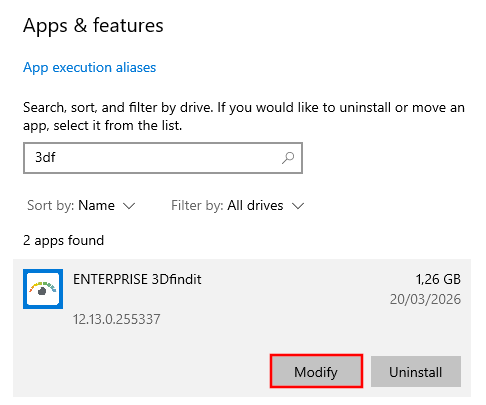Expand the chevron beside All drives
Screen dimensions: 486x405
point(298,206)
